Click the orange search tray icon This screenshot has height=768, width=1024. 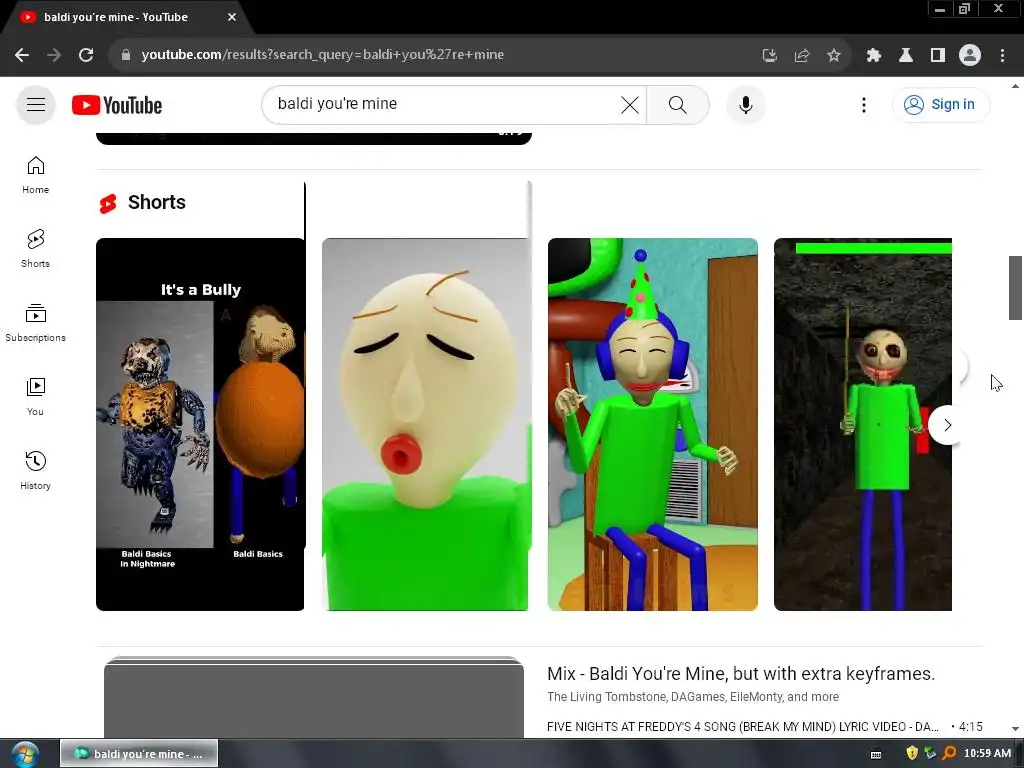coord(949,753)
